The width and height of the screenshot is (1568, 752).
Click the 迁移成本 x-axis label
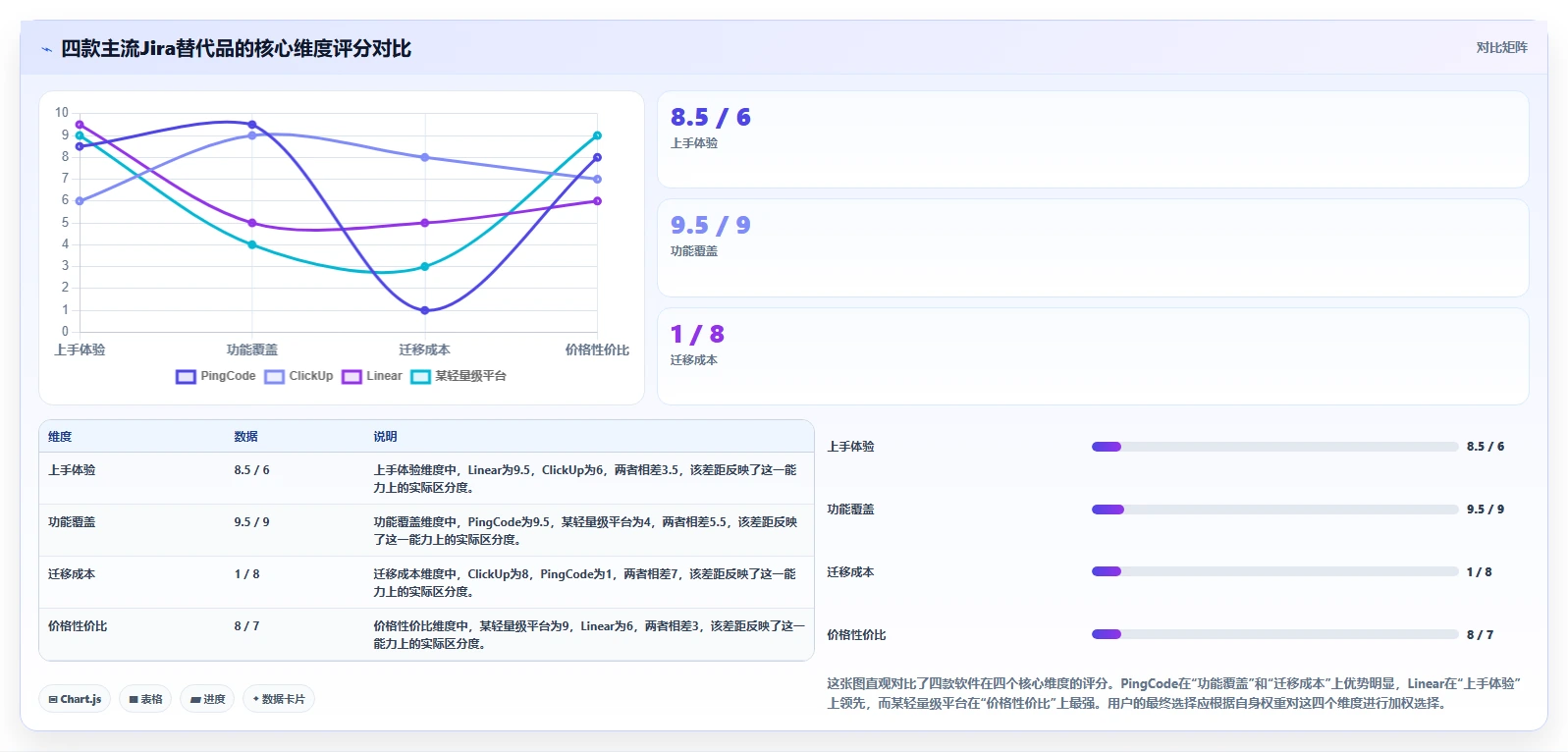[x=424, y=349]
